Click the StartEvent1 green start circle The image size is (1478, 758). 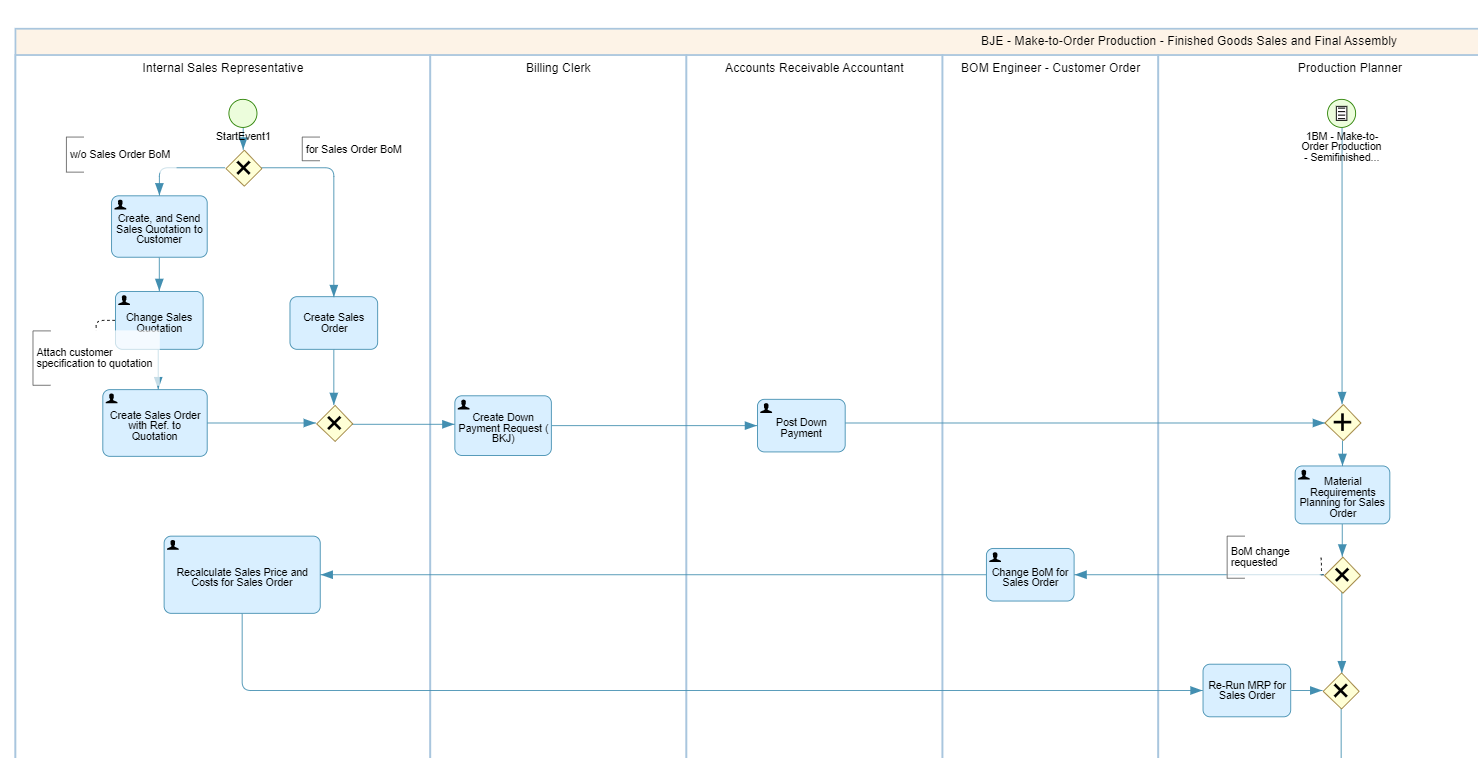coord(242,113)
